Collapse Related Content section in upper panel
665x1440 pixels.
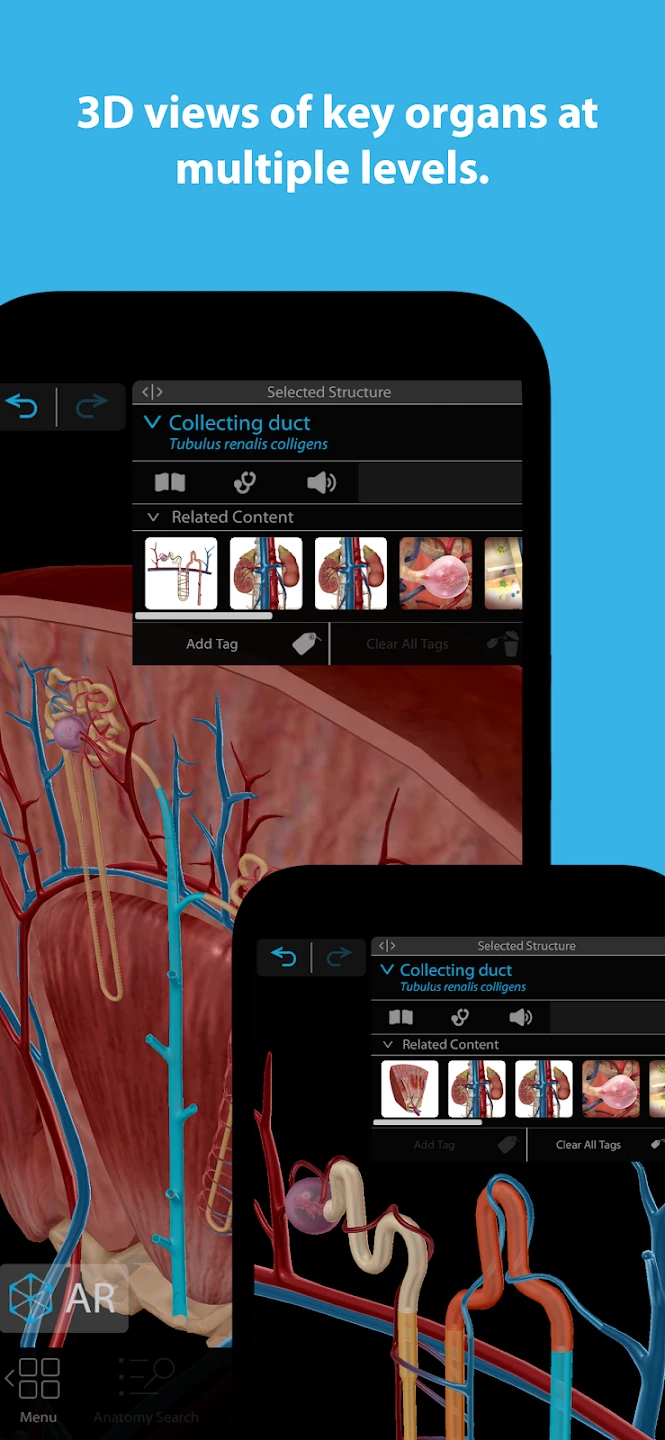tap(153, 517)
